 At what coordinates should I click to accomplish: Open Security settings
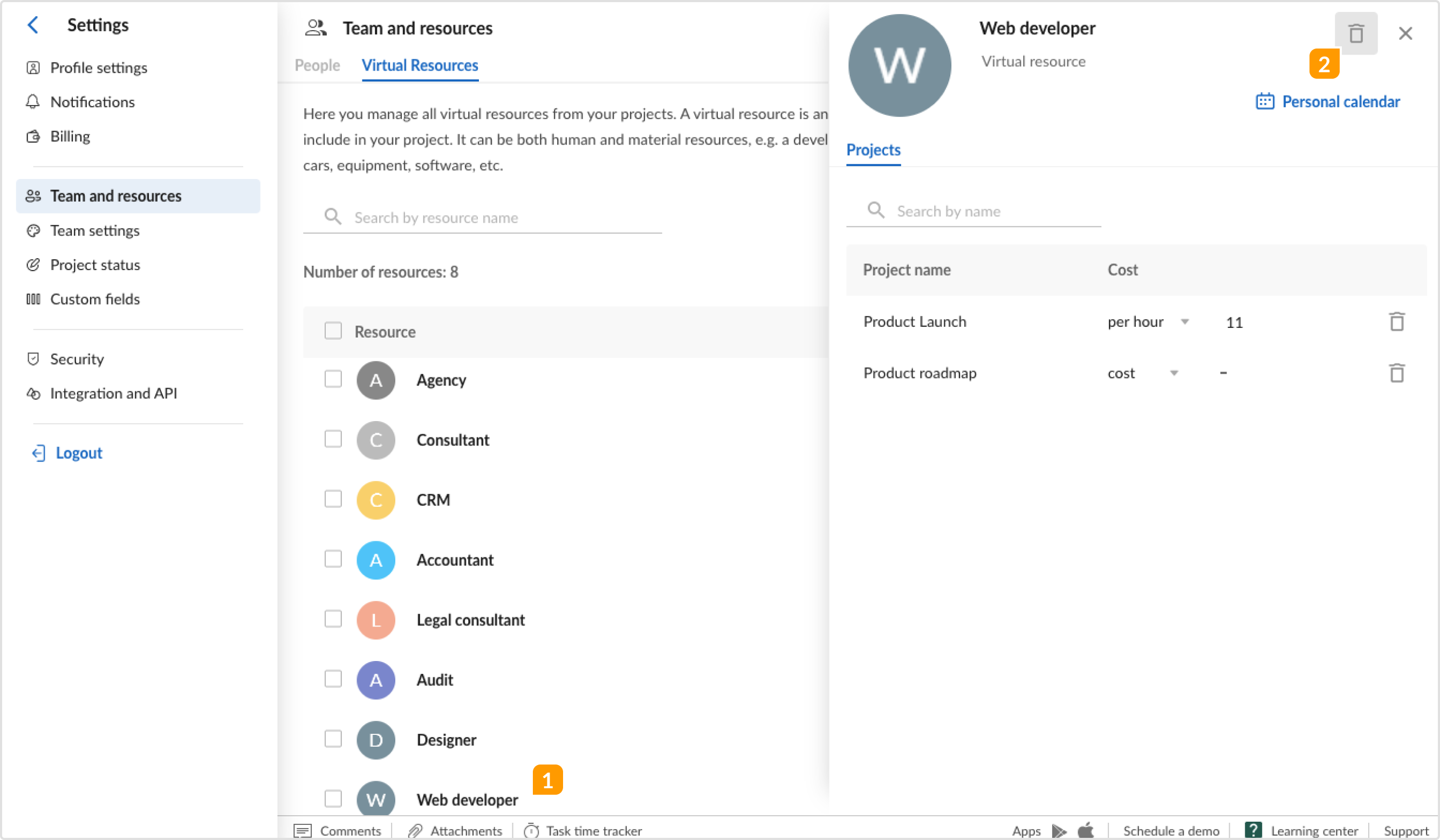click(65, 360)
